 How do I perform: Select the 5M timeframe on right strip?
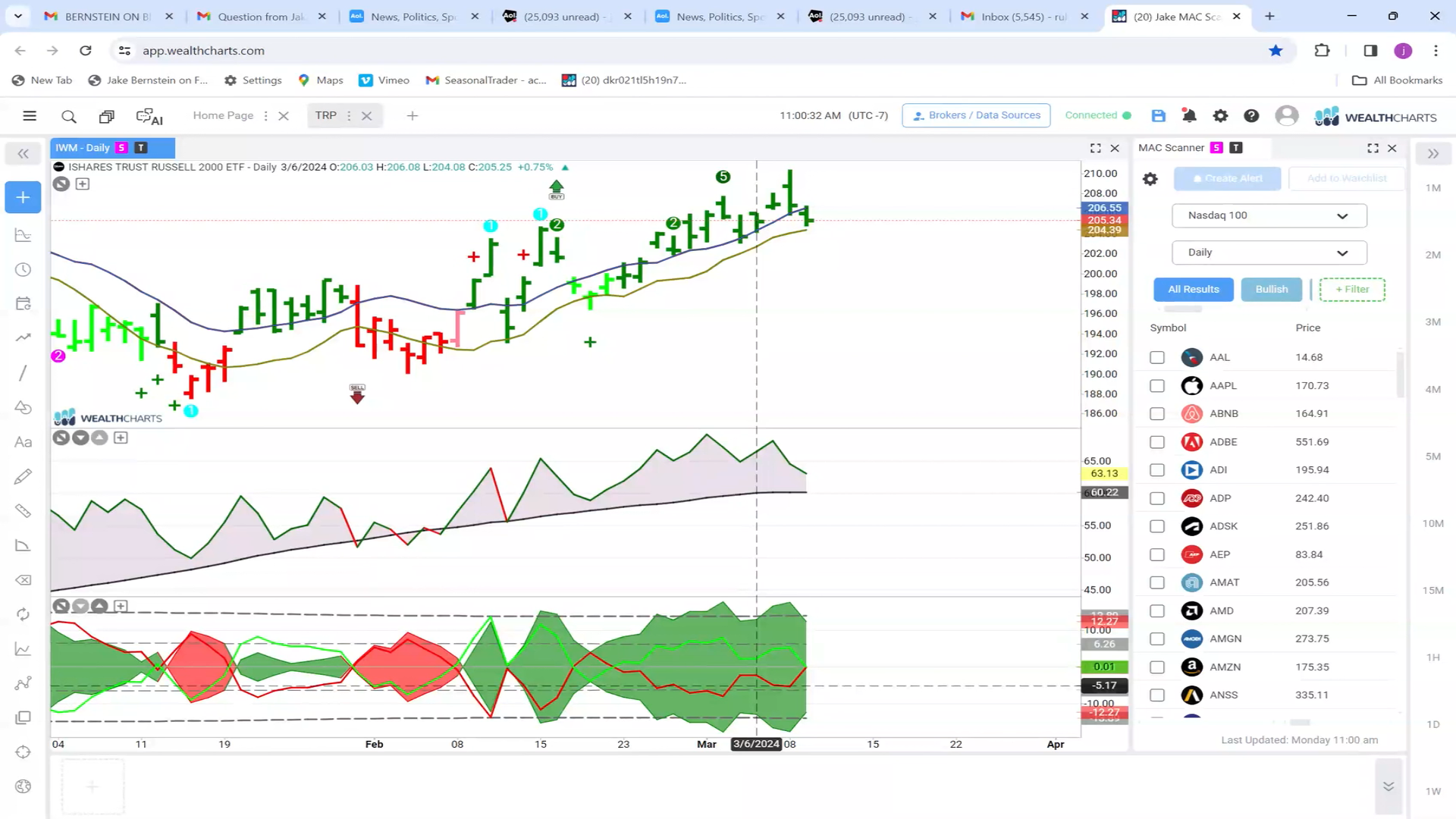tap(1432, 457)
